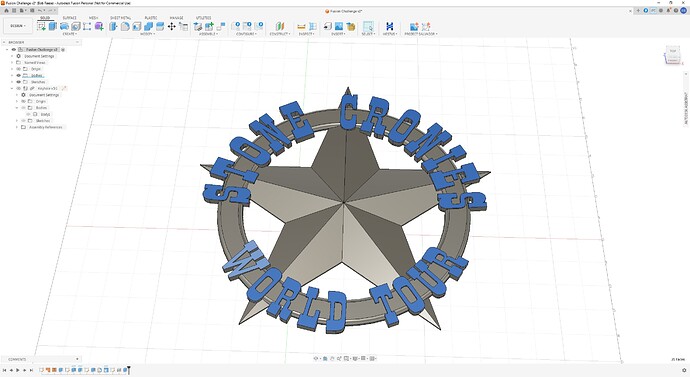Click the Fusion Challenge document tab

[x=344, y=11]
